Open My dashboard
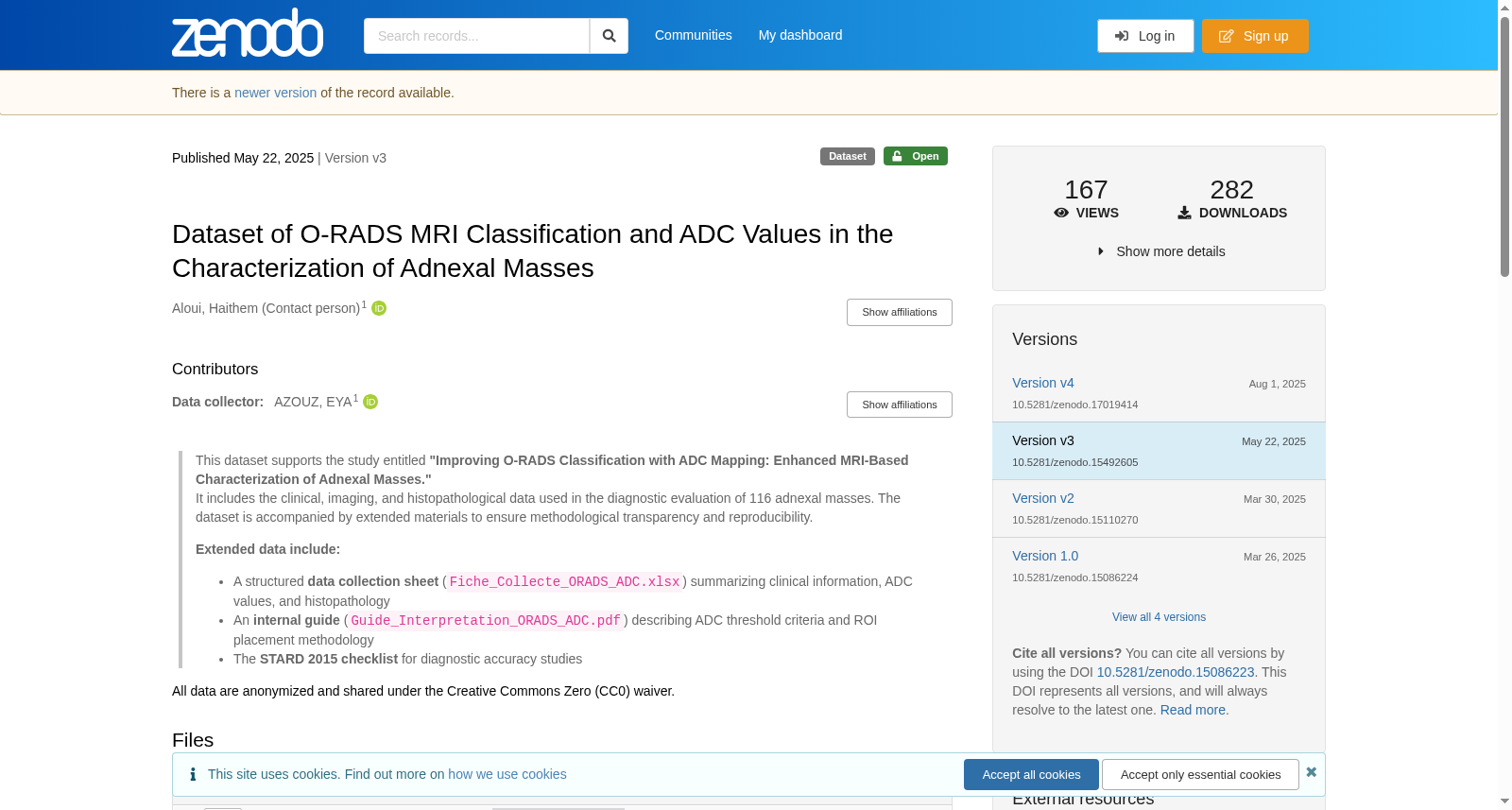1512x810 pixels. [x=800, y=35]
